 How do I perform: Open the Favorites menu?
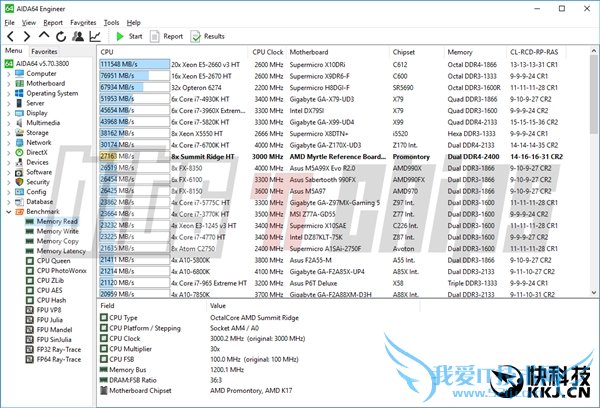click(83, 23)
